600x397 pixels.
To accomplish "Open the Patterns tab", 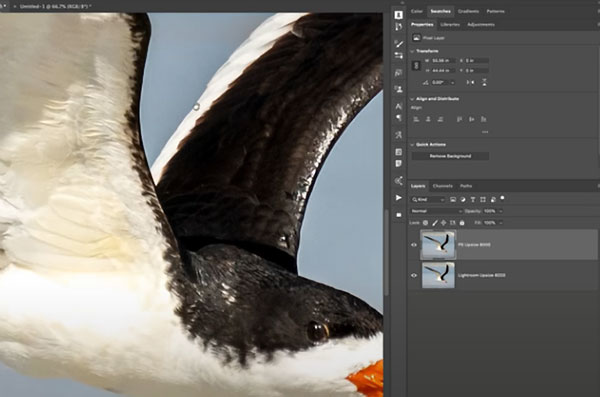I will coord(496,11).
